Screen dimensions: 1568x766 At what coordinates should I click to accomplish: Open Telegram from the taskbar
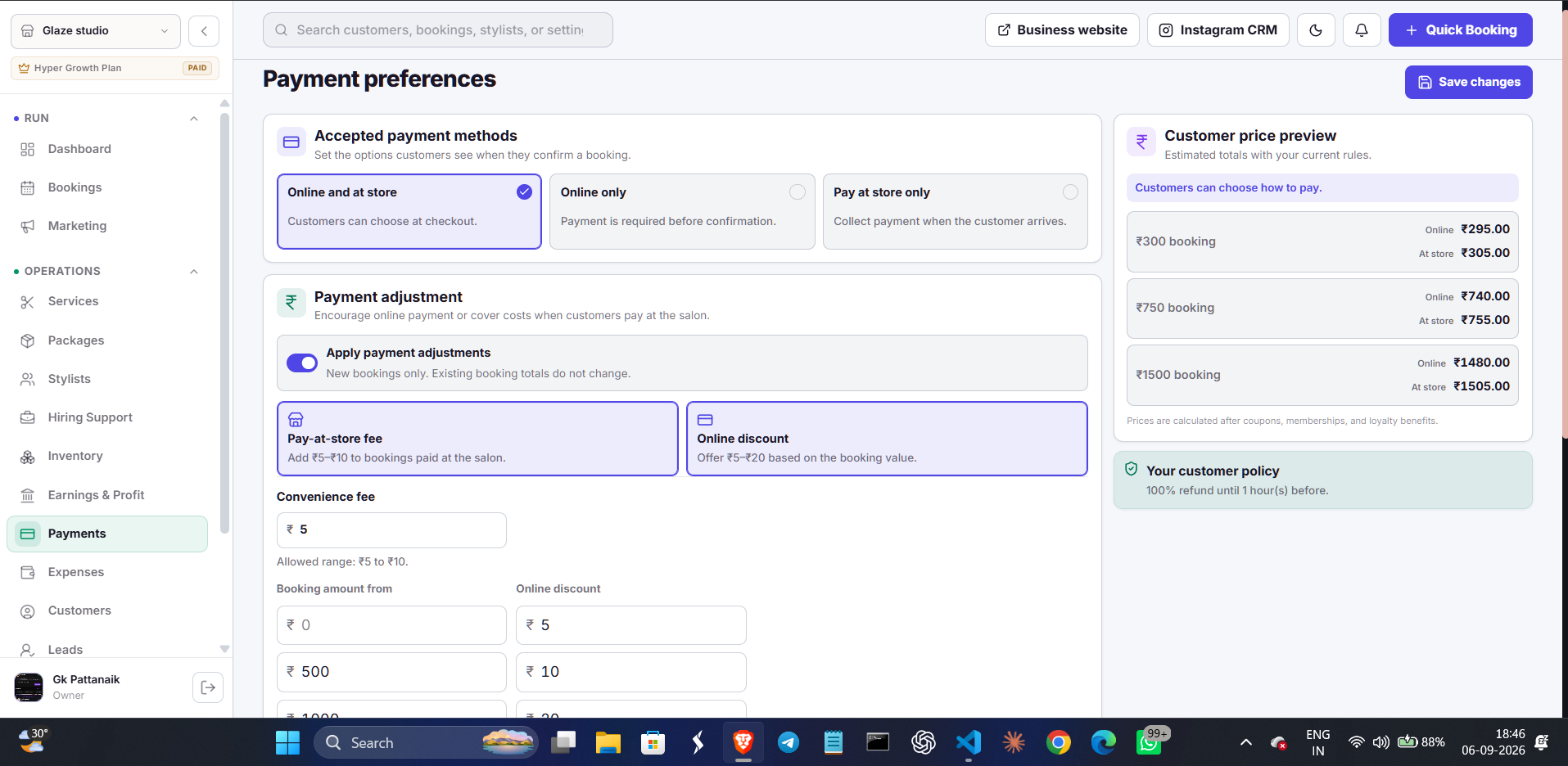click(789, 743)
